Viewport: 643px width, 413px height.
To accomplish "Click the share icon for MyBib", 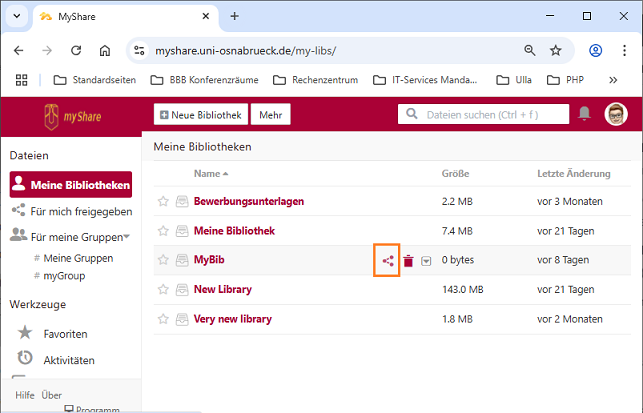I will (x=388, y=261).
